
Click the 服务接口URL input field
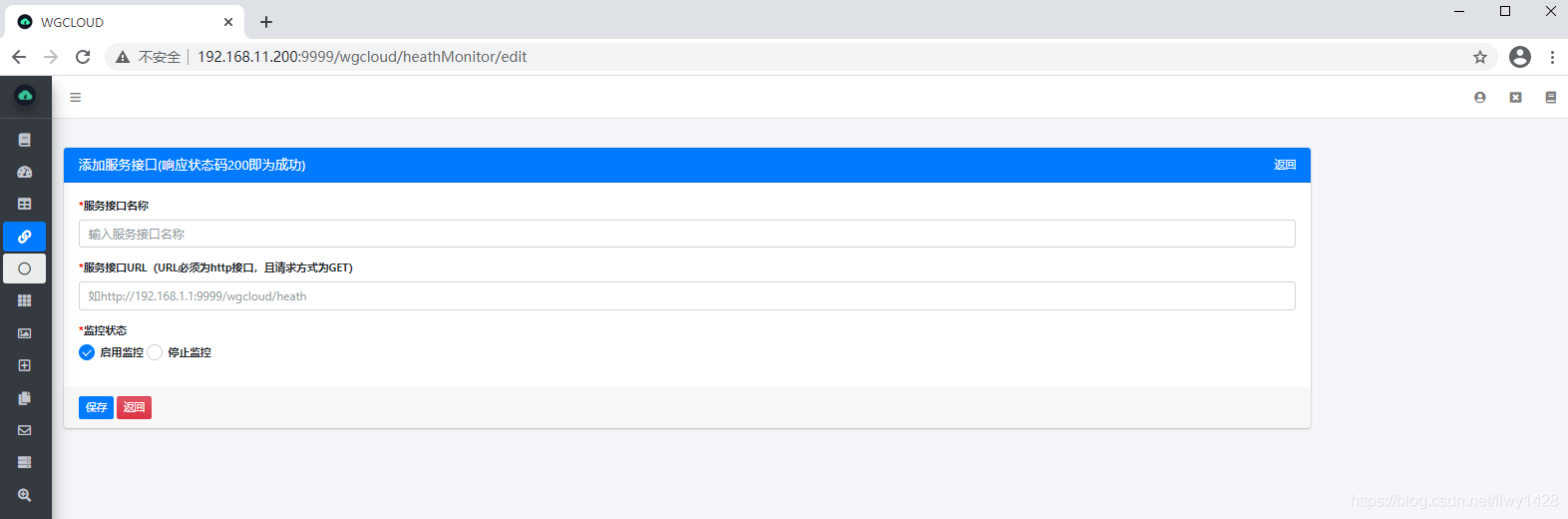(686, 296)
